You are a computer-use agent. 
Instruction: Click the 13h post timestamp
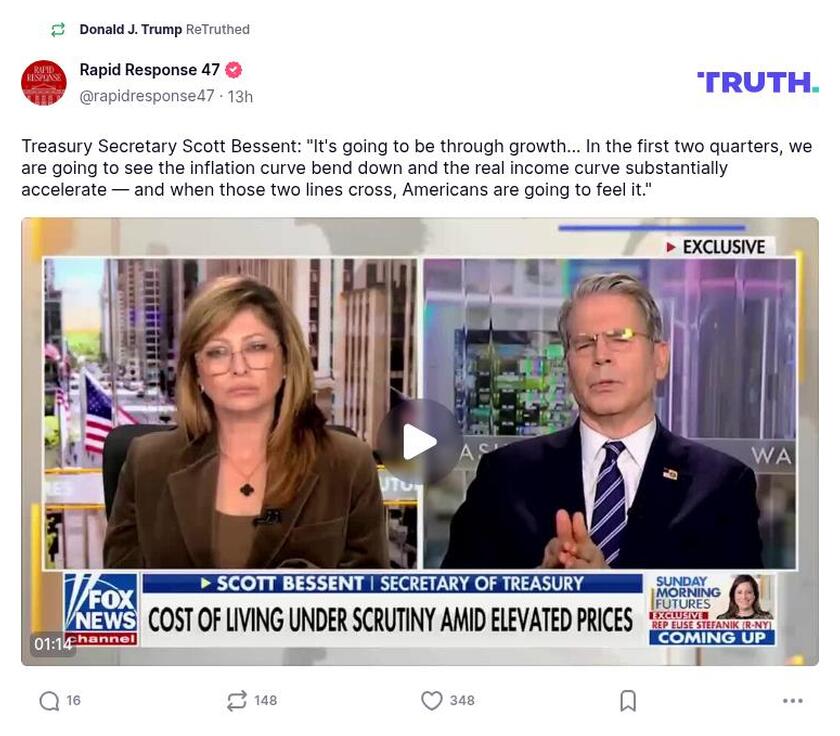coord(240,96)
